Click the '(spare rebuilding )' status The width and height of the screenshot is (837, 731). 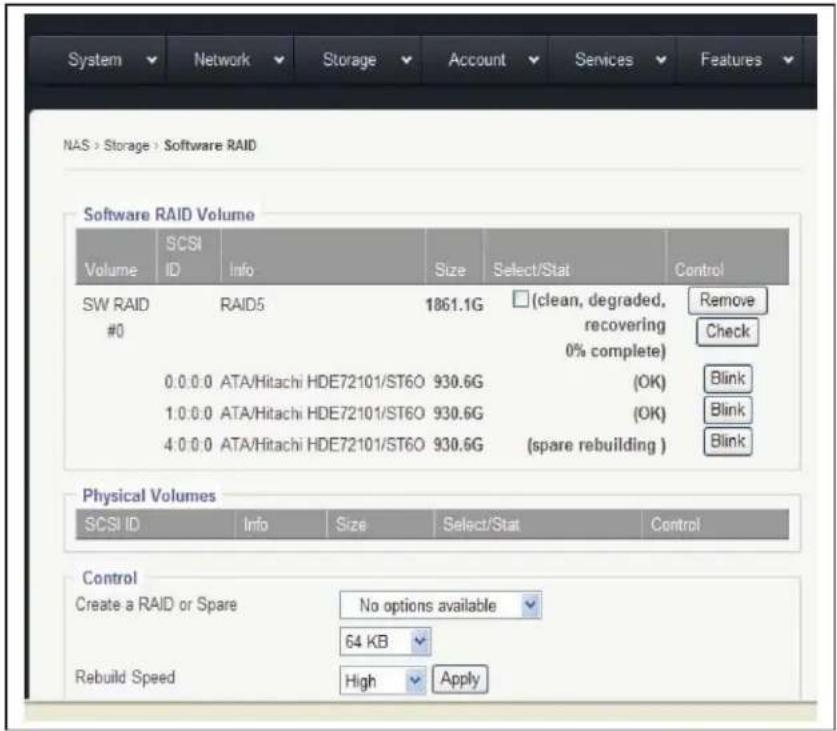click(x=596, y=445)
